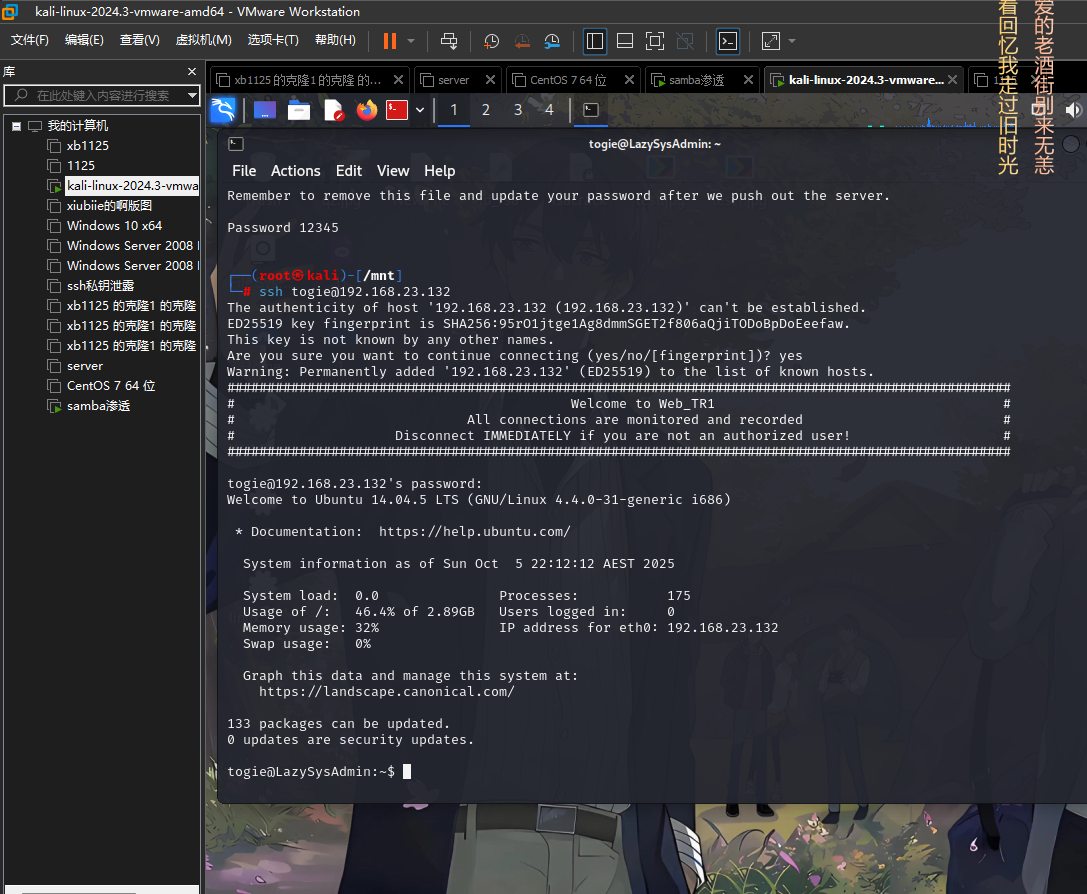Open the library search box dropdown arrow
Screen dimensions: 1087x894
(x=192, y=96)
